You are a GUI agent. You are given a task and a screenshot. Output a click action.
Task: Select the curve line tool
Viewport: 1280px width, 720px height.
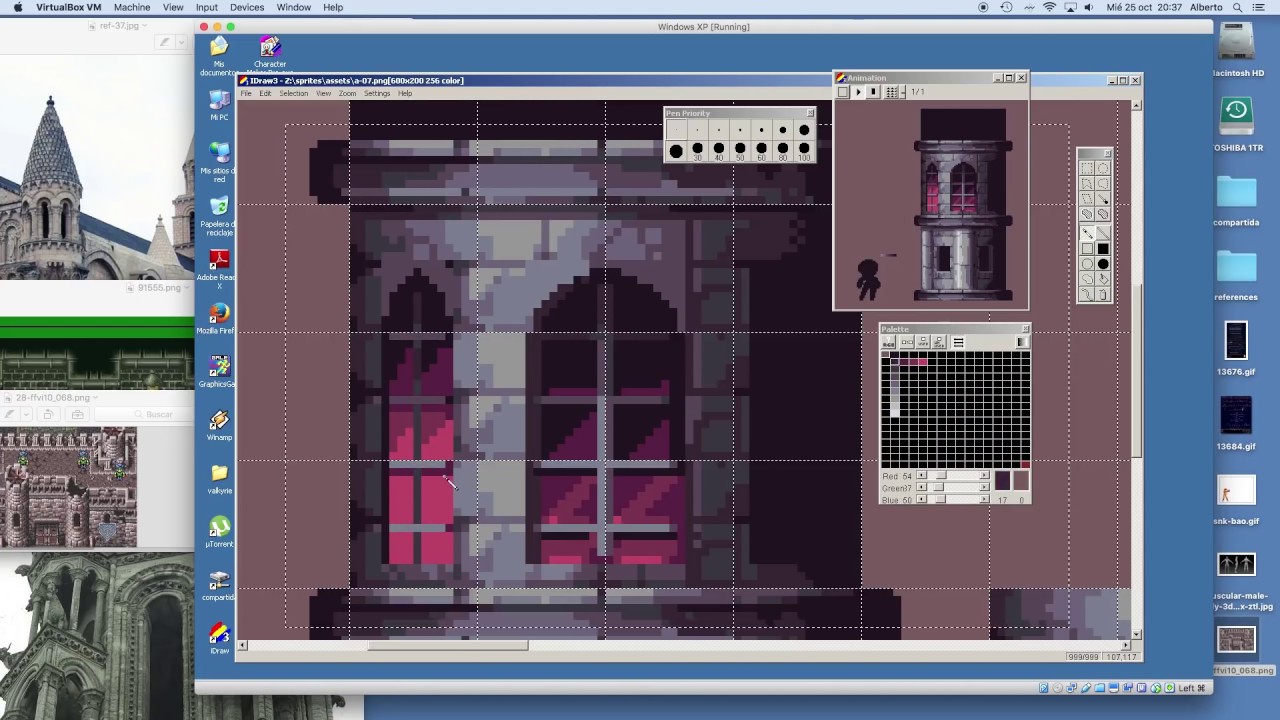pos(1087,293)
